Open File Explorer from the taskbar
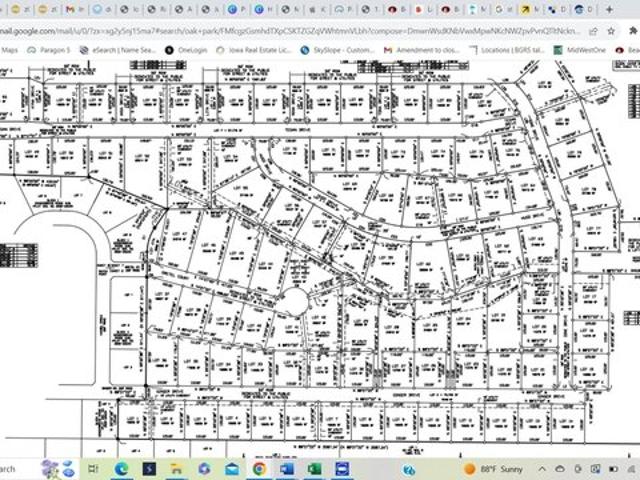640x480 pixels. [x=177, y=469]
